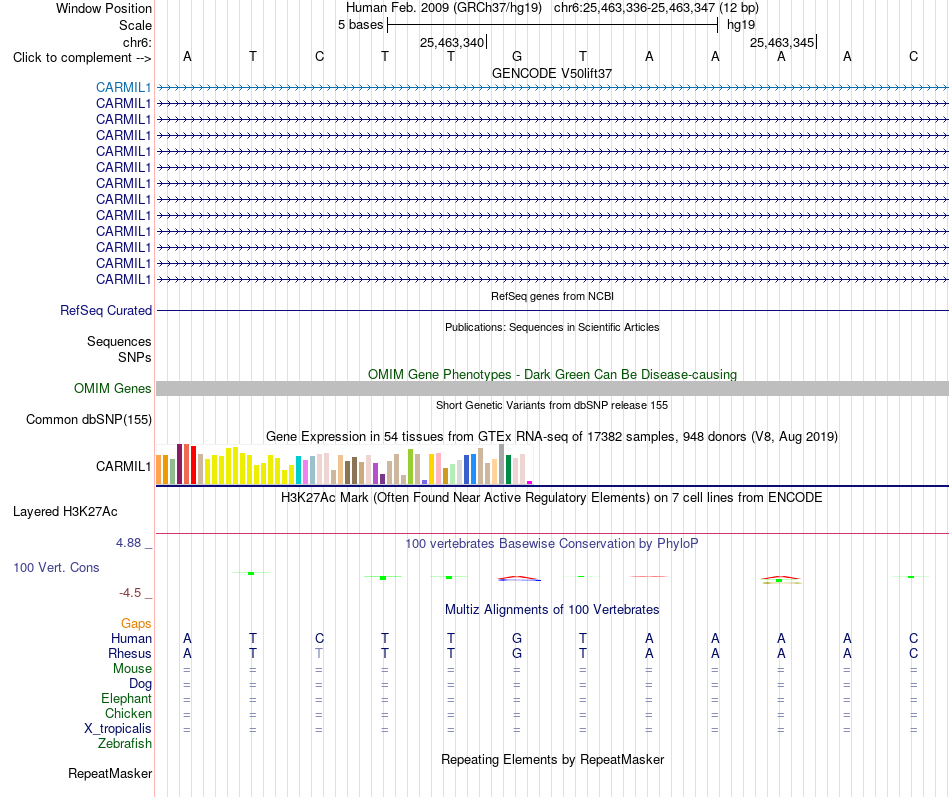
Task: Select the Layered H3K27Ac track label
Action: pyautogui.click(x=65, y=512)
